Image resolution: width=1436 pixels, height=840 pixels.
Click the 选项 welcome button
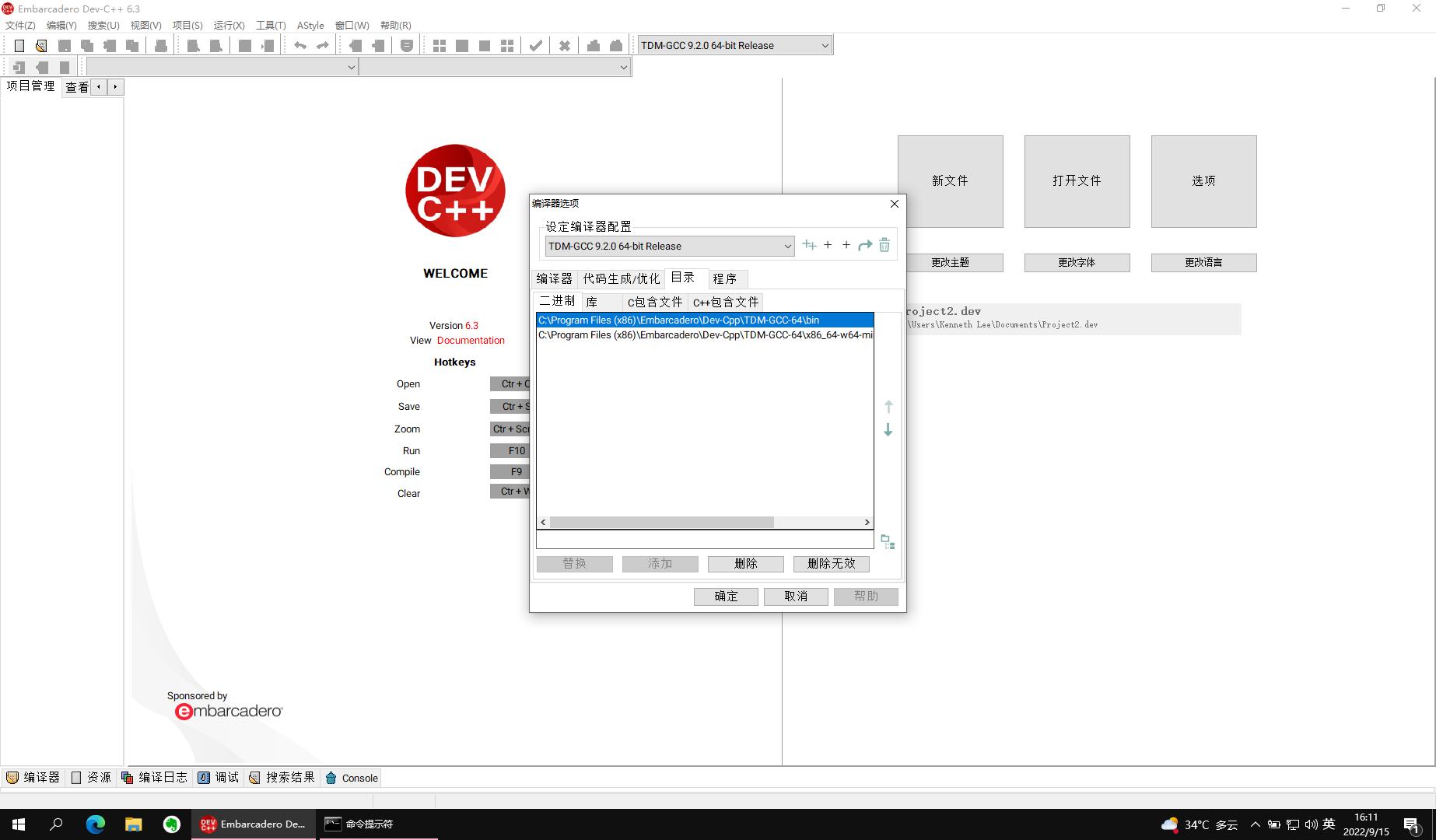tap(1203, 181)
